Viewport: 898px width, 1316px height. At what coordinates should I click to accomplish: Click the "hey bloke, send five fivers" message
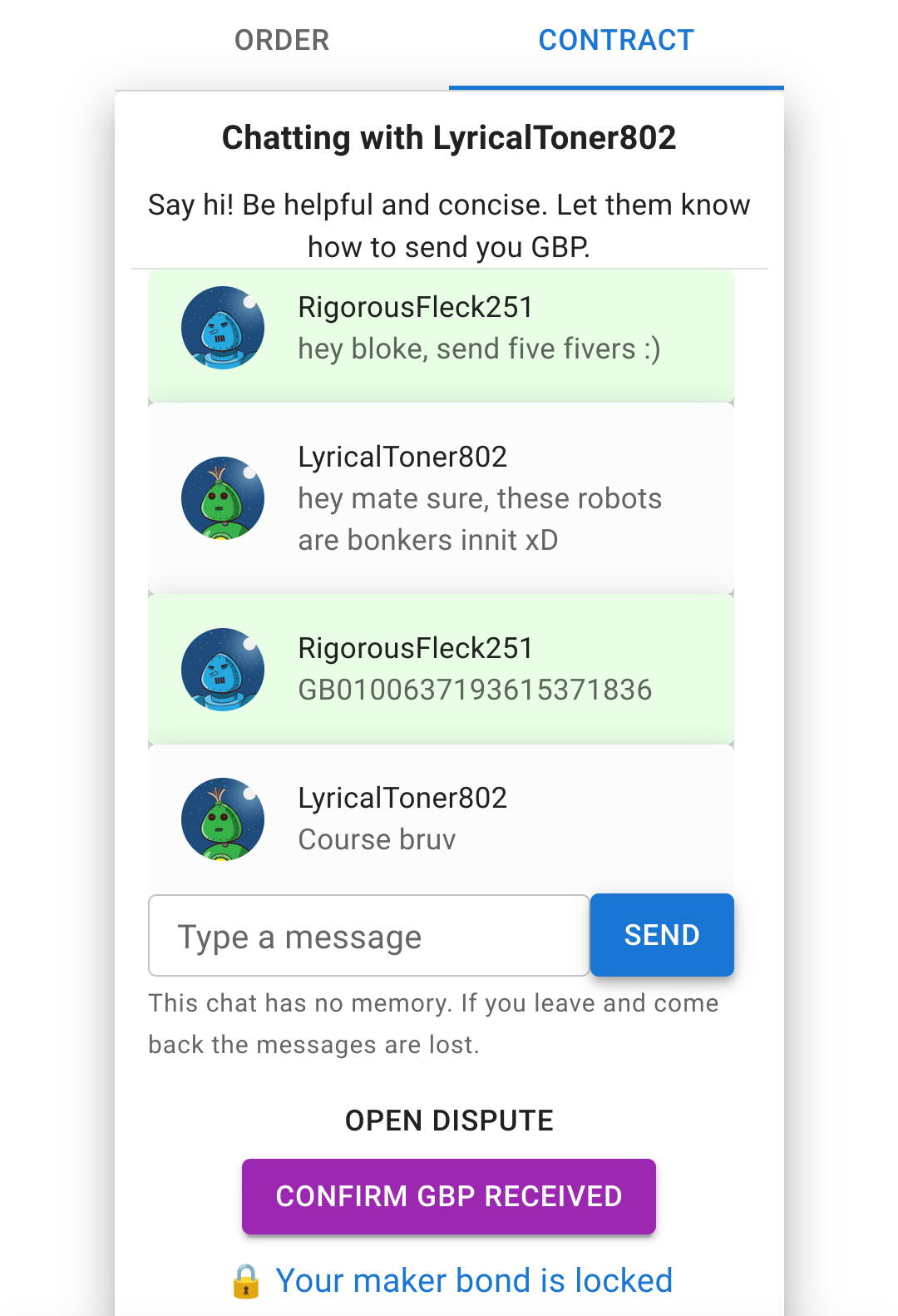479,349
